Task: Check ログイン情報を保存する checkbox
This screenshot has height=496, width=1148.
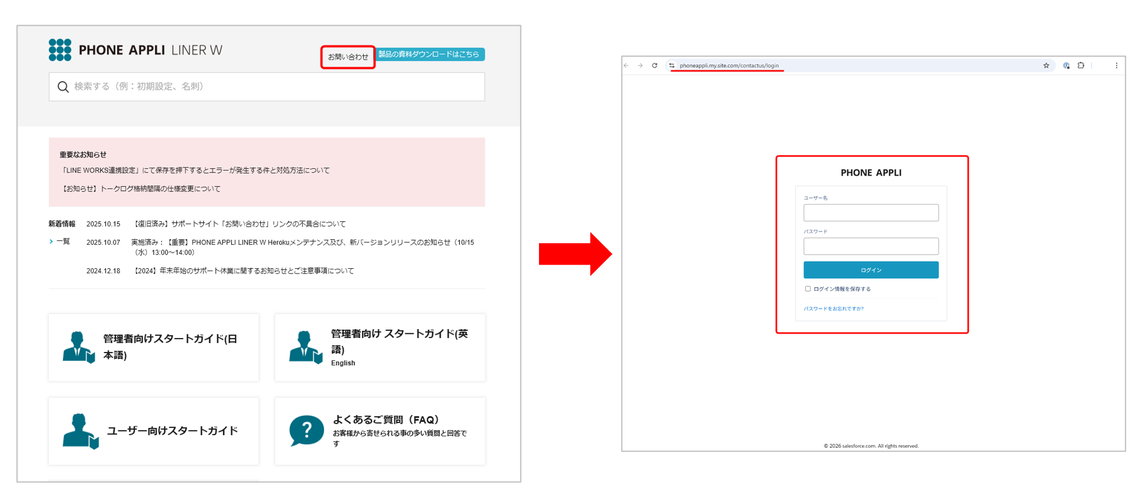Action: pos(808,289)
